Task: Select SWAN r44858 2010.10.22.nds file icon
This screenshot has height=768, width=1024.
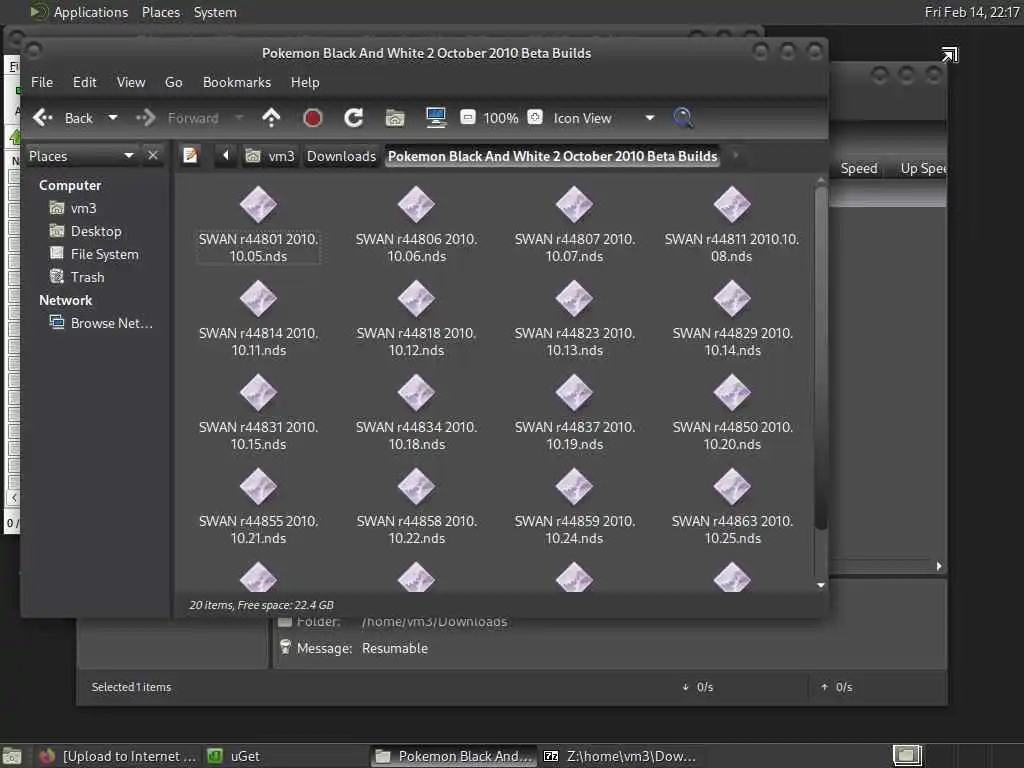Action: coord(416,487)
